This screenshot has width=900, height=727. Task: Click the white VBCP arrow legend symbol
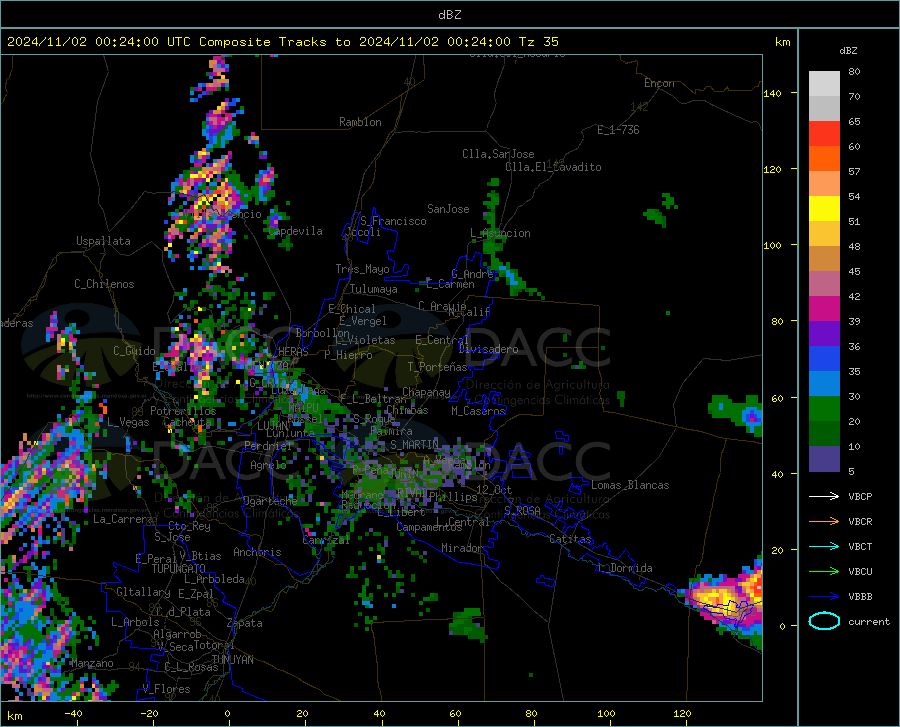(824, 496)
